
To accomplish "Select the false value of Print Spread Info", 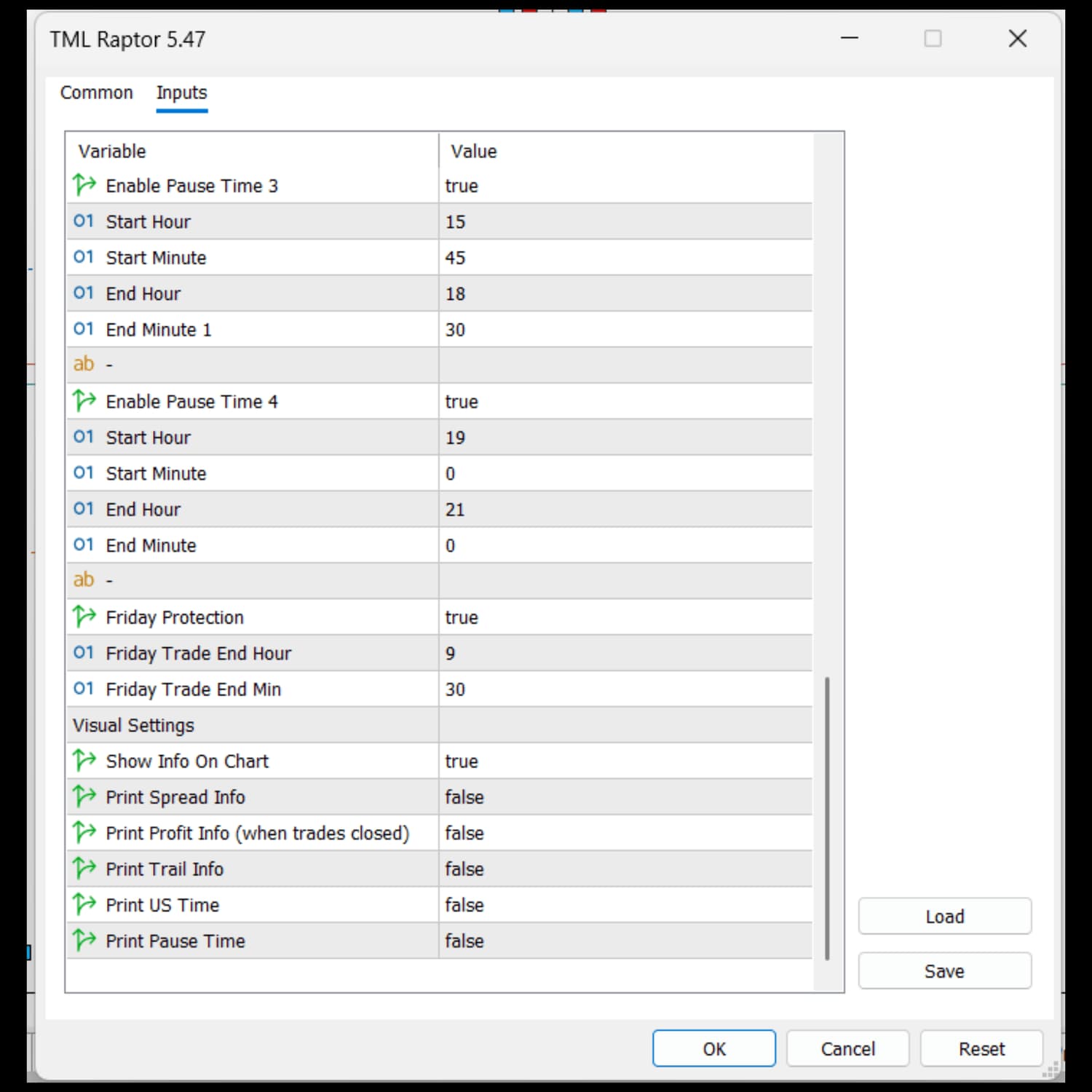I will click(x=464, y=797).
